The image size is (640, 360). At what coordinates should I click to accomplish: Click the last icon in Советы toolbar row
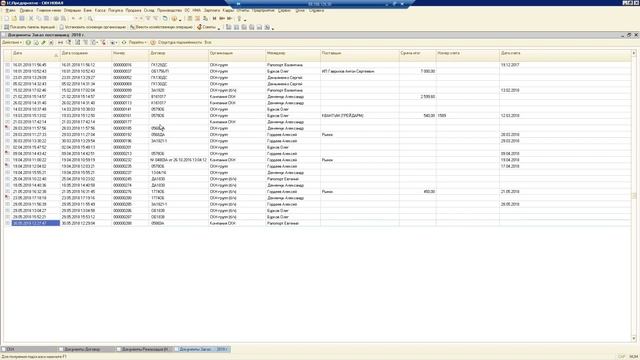click(x=267, y=27)
